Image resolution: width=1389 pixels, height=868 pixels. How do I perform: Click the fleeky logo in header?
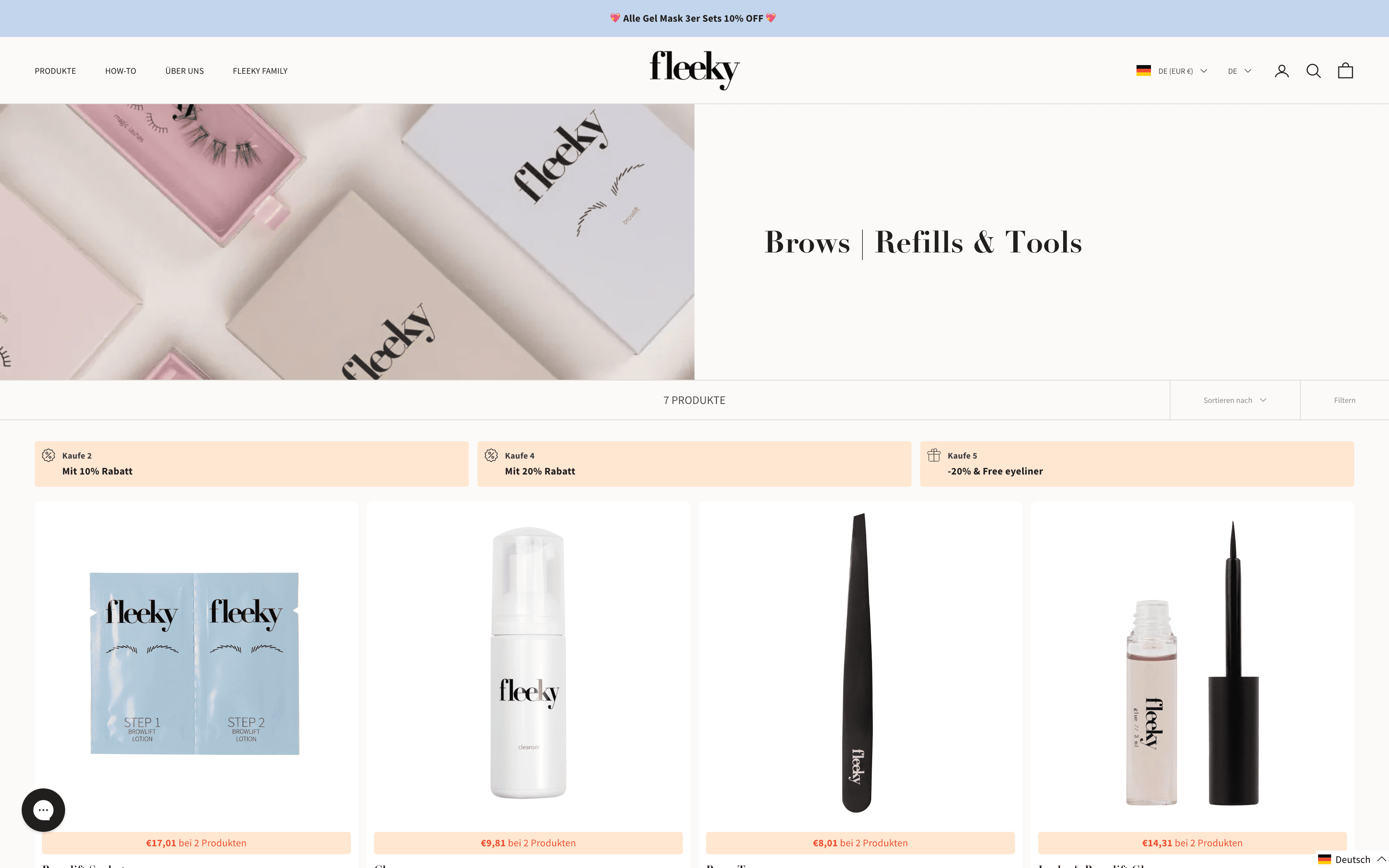pos(694,70)
